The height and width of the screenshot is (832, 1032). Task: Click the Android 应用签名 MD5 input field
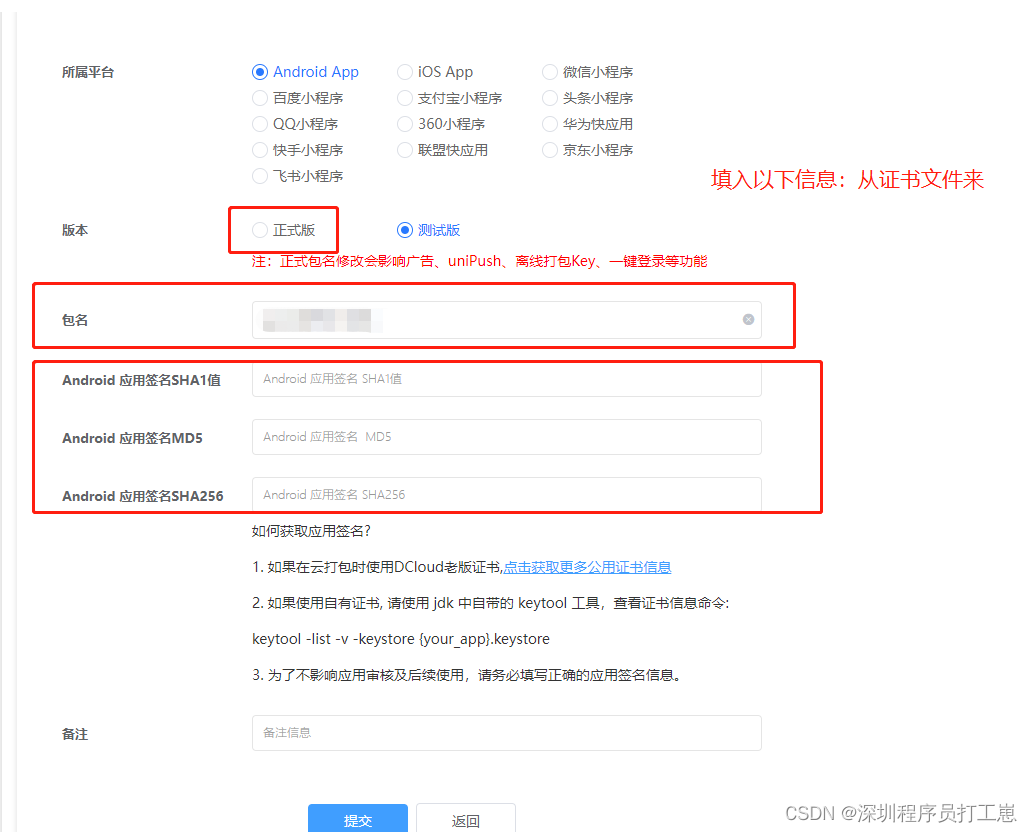(x=507, y=437)
